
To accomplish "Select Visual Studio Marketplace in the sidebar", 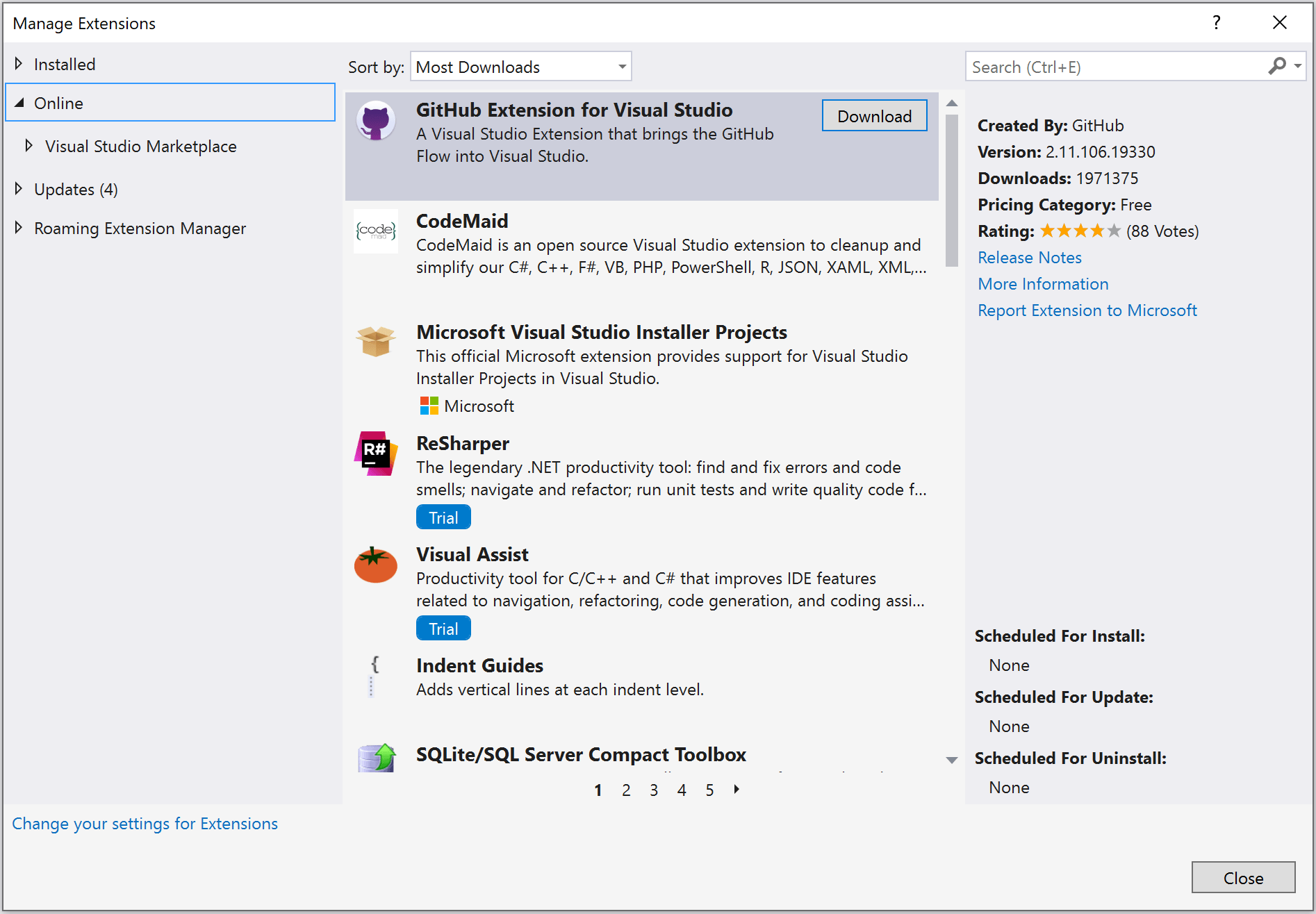I will pyautogui.click(x=140, y=147).
